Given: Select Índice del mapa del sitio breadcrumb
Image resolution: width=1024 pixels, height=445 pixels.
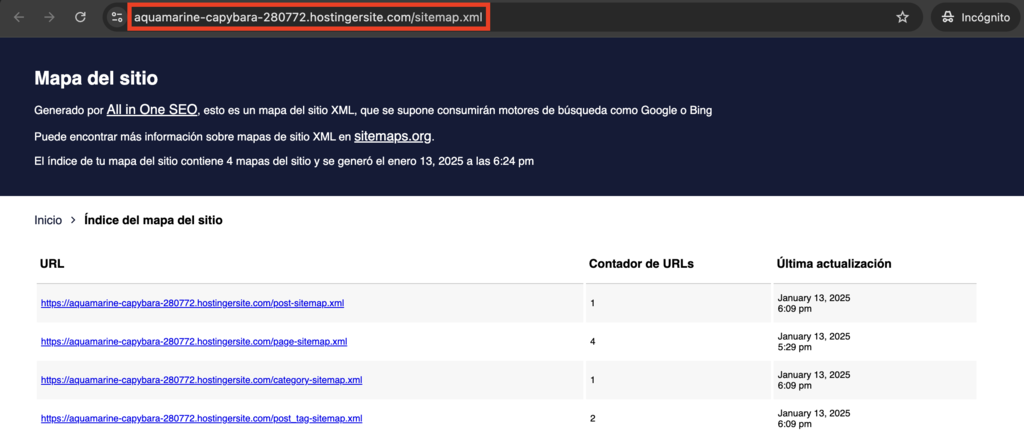Looking at the screenshot, I should (153, 220).
